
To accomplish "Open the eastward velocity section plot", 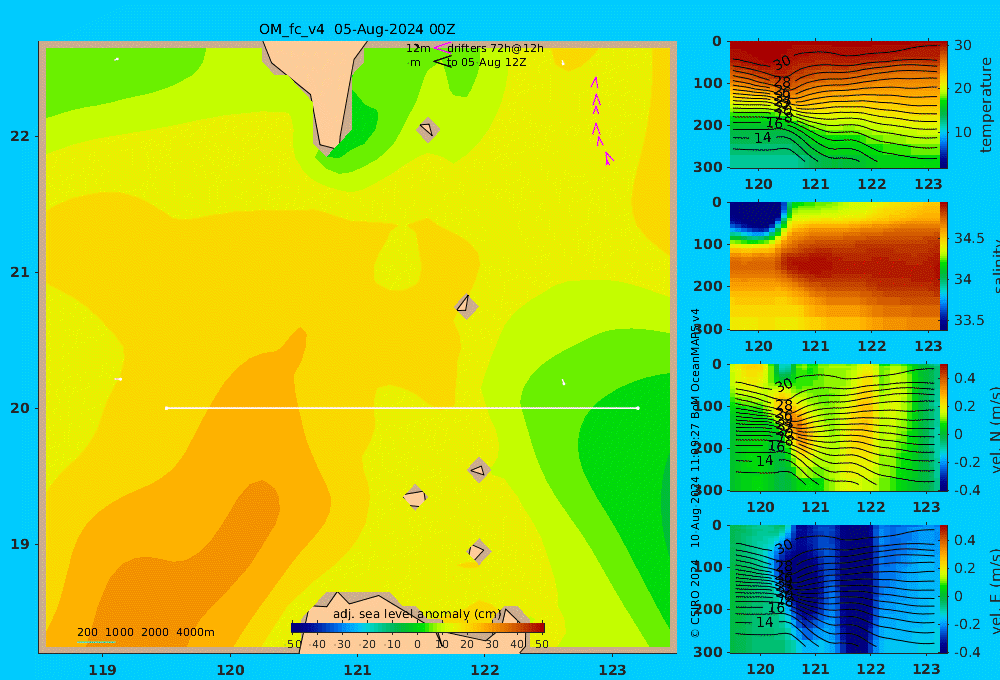I will coord(834,589).
